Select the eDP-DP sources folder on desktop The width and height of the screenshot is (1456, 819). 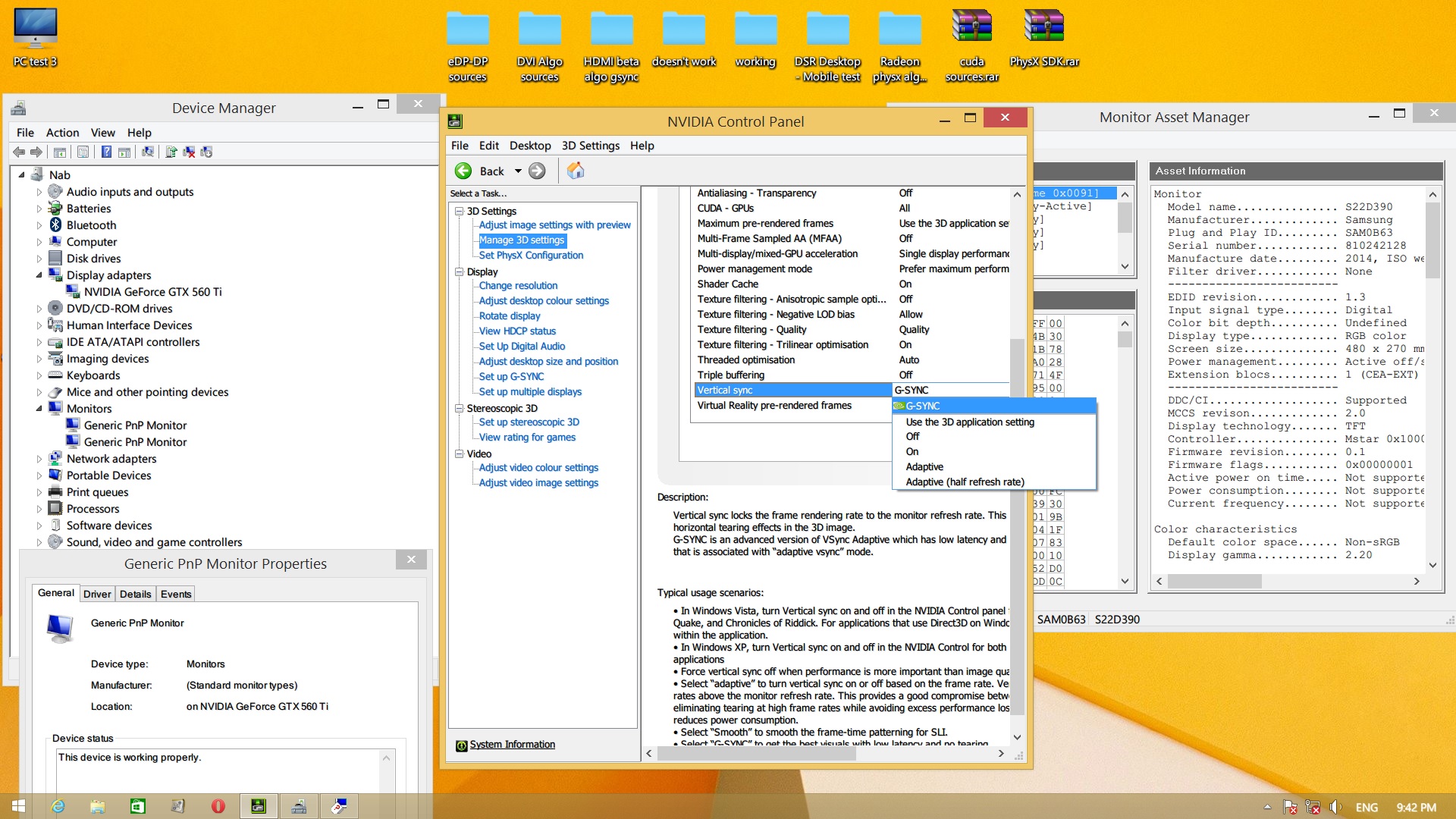(467, 45)
